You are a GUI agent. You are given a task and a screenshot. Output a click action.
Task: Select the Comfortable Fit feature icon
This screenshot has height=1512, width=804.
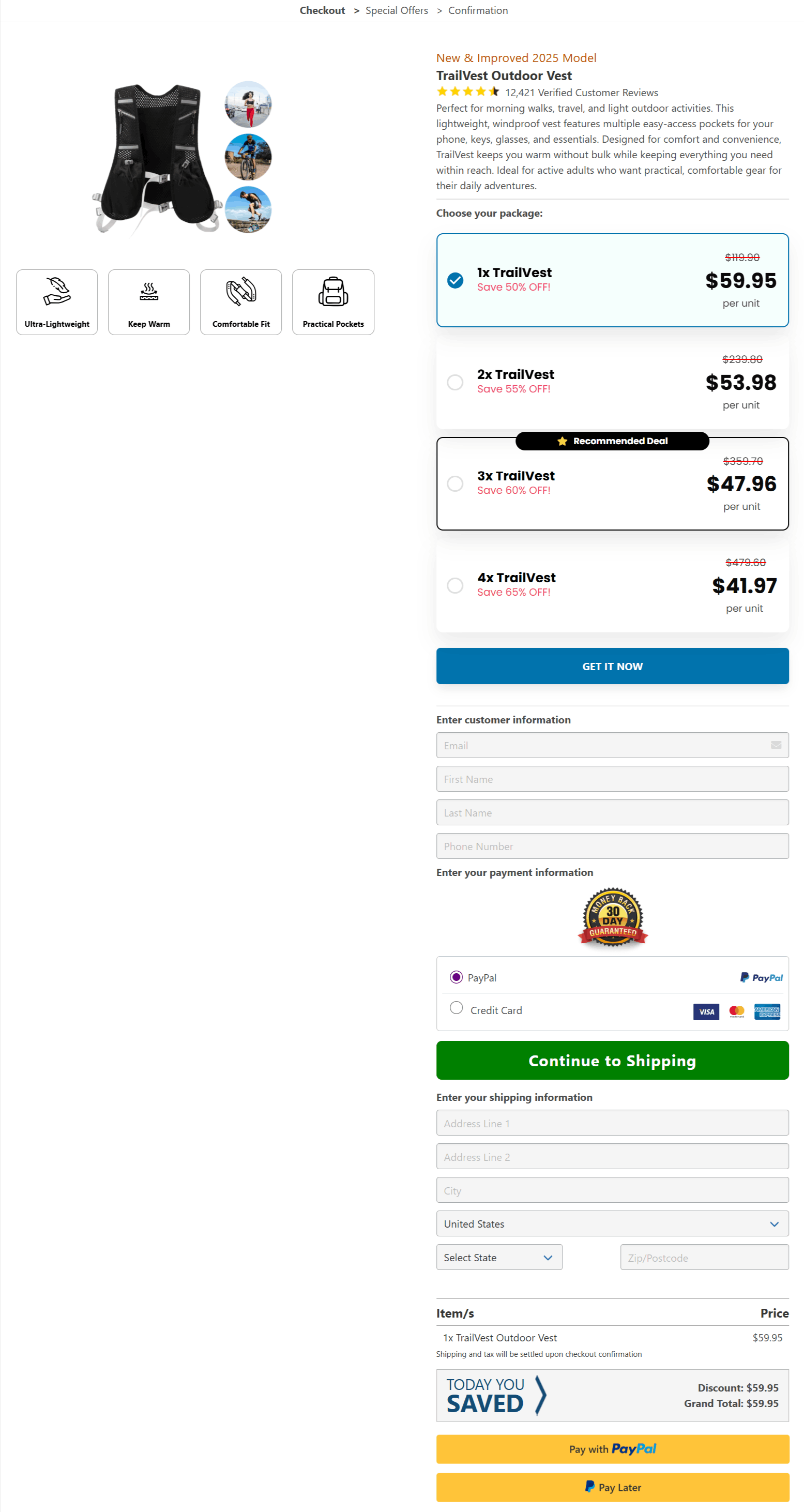click(x=240, y=292)
